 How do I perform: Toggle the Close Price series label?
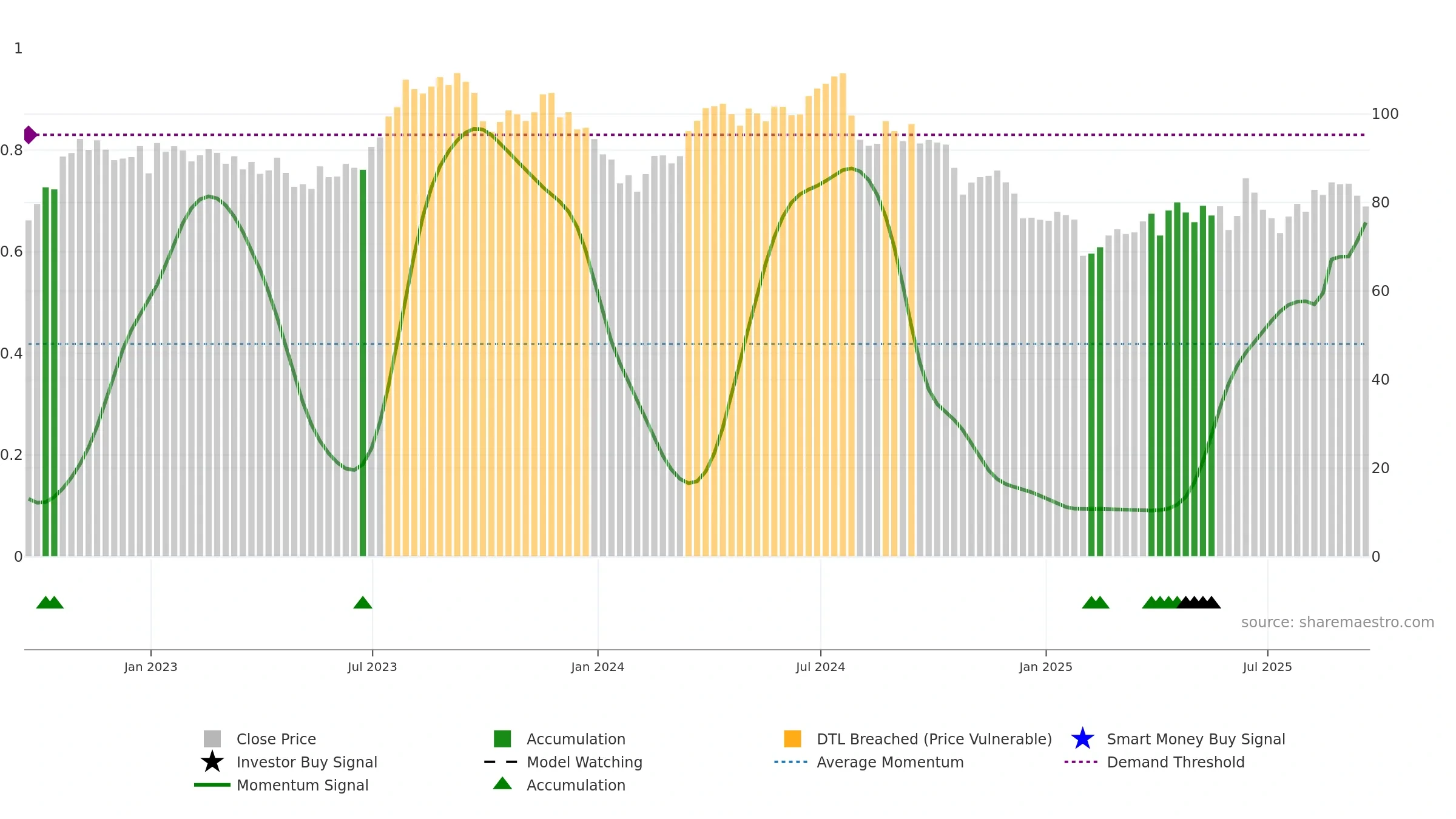coord(276,740)
